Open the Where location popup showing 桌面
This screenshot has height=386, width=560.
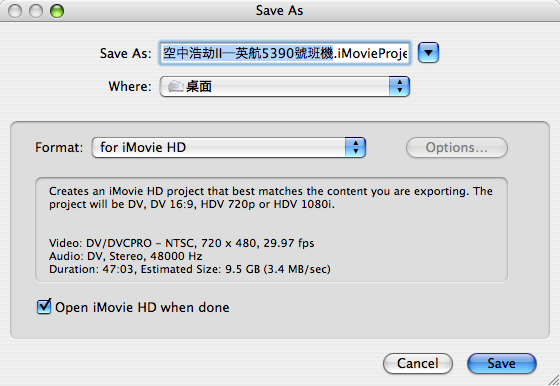(x=285, y=86)
